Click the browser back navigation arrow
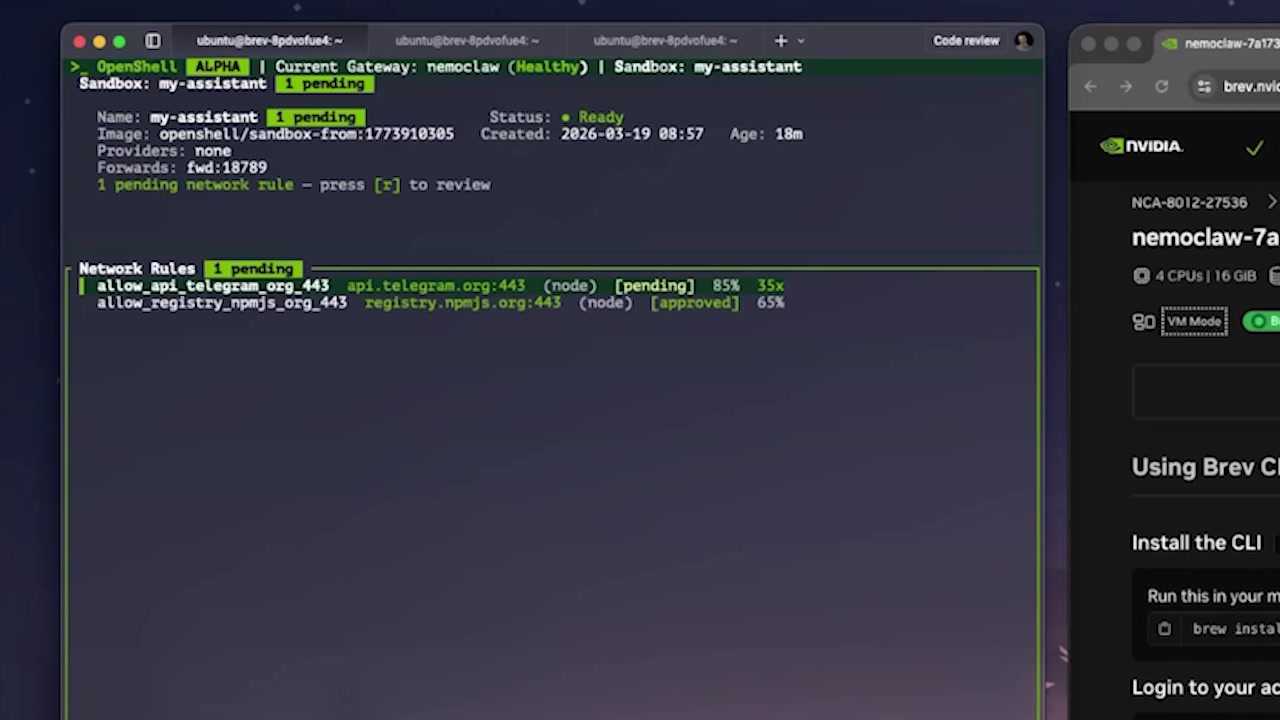The width and height of the screenshot is (1280, 720). pyautogui.click(x=1090, y=86)
